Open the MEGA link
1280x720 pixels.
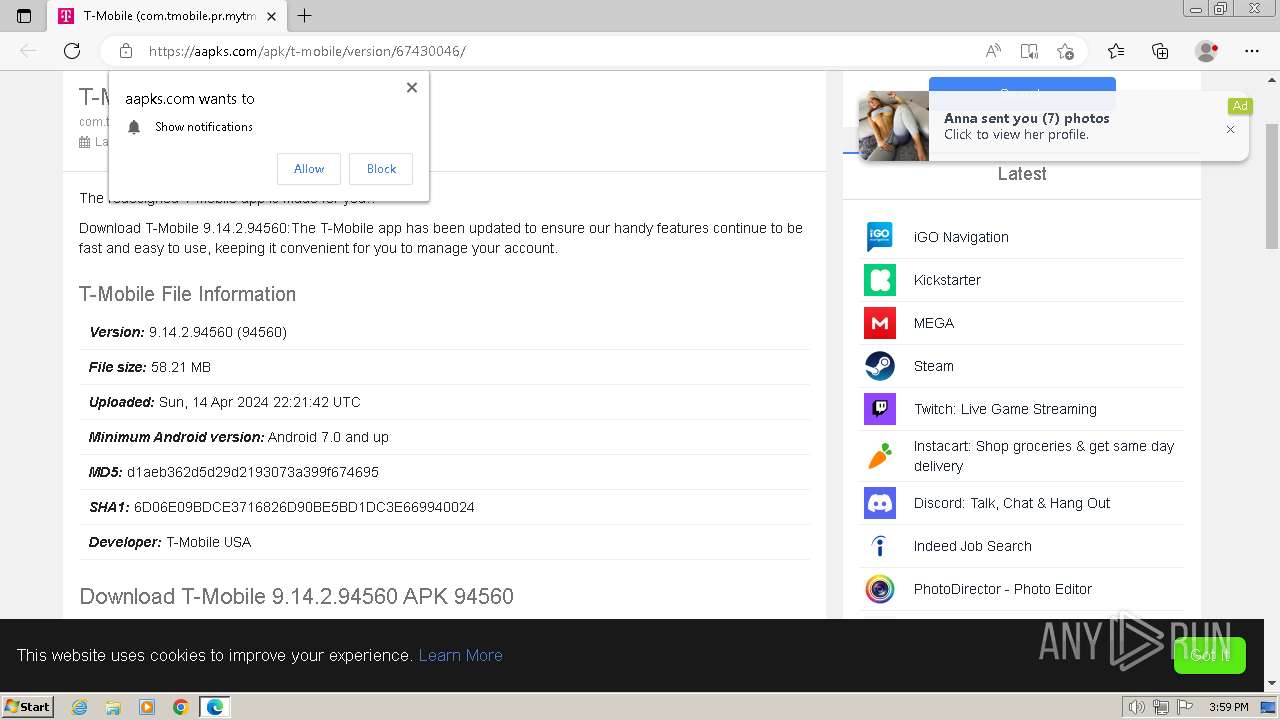(934, 323)
